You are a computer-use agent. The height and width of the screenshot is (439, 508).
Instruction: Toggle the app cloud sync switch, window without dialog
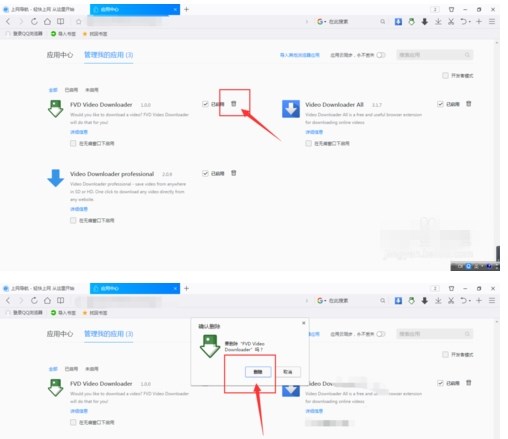click(x=381, y=55)
